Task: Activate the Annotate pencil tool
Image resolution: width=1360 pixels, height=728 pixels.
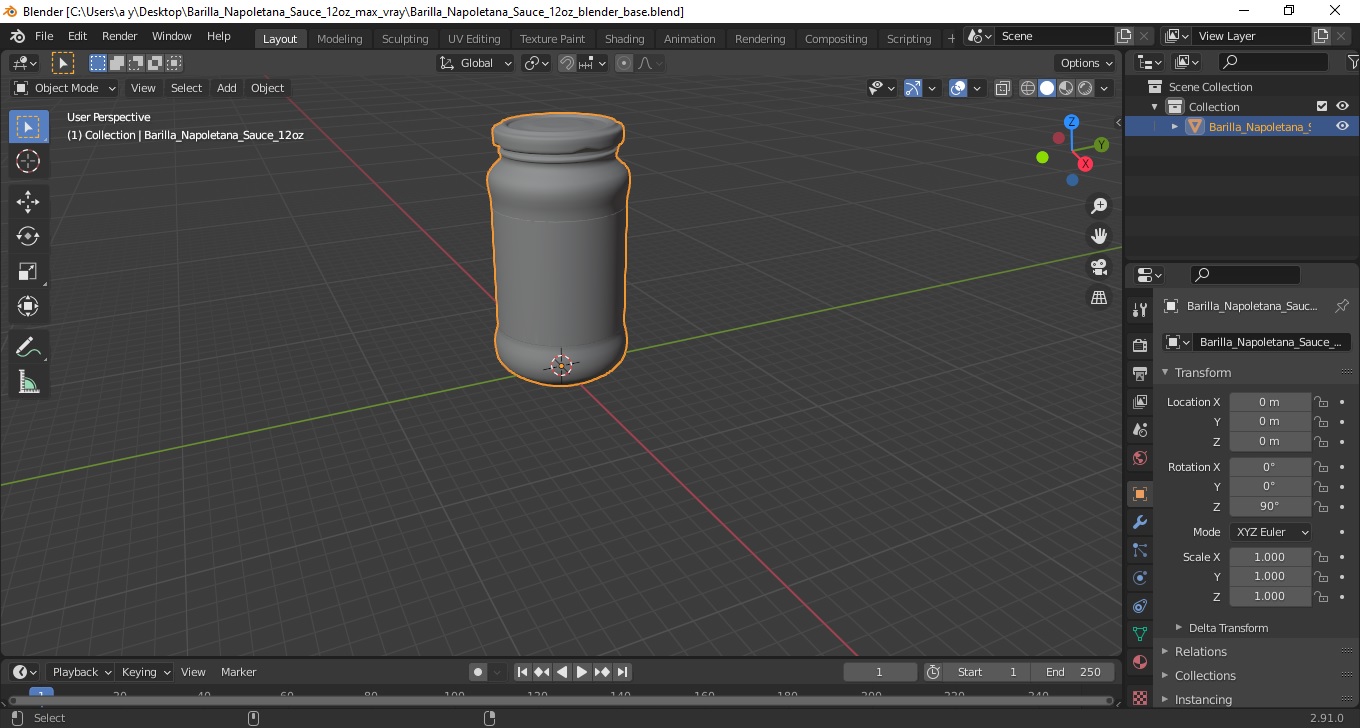Action: 28,347
